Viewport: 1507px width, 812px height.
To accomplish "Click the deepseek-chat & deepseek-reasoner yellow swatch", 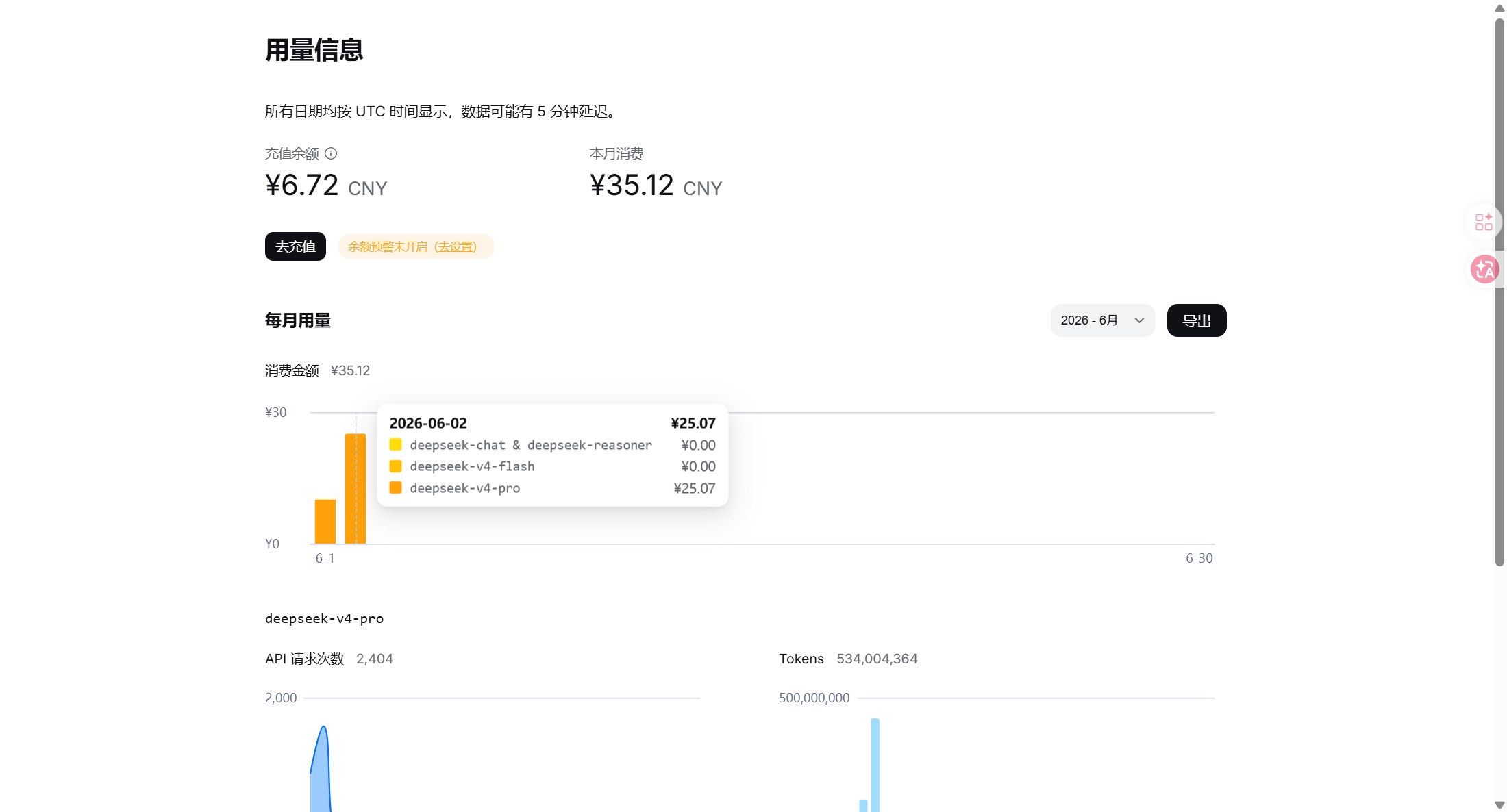I will point(395,445).
